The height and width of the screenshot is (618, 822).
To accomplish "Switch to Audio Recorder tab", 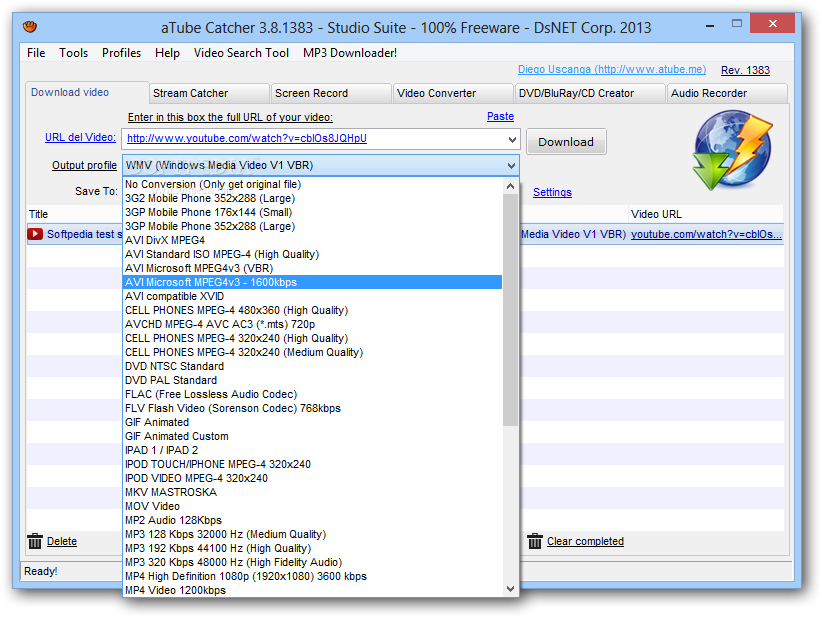I will coord(727,93).
